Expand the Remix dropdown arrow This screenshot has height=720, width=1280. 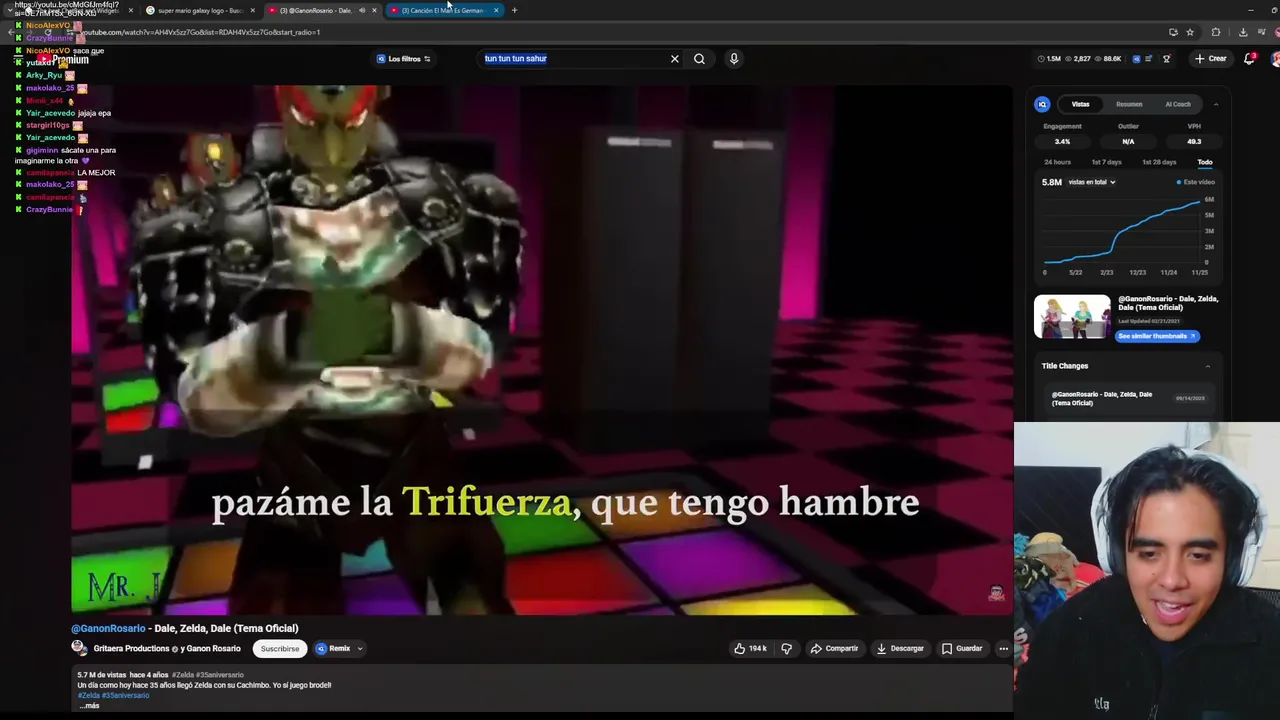coord(360,648)
